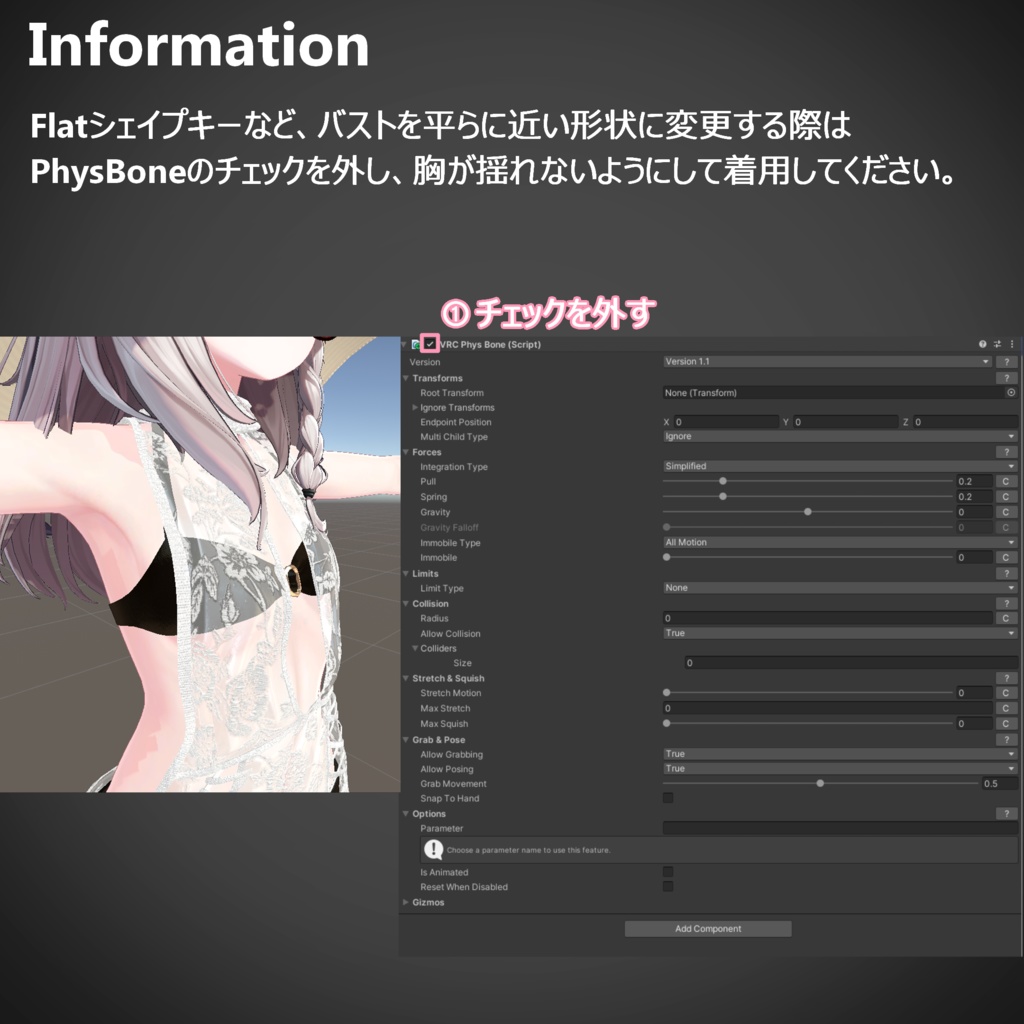
Task: Open the Allow Grabbing dropdown
Action: (840, 754)
